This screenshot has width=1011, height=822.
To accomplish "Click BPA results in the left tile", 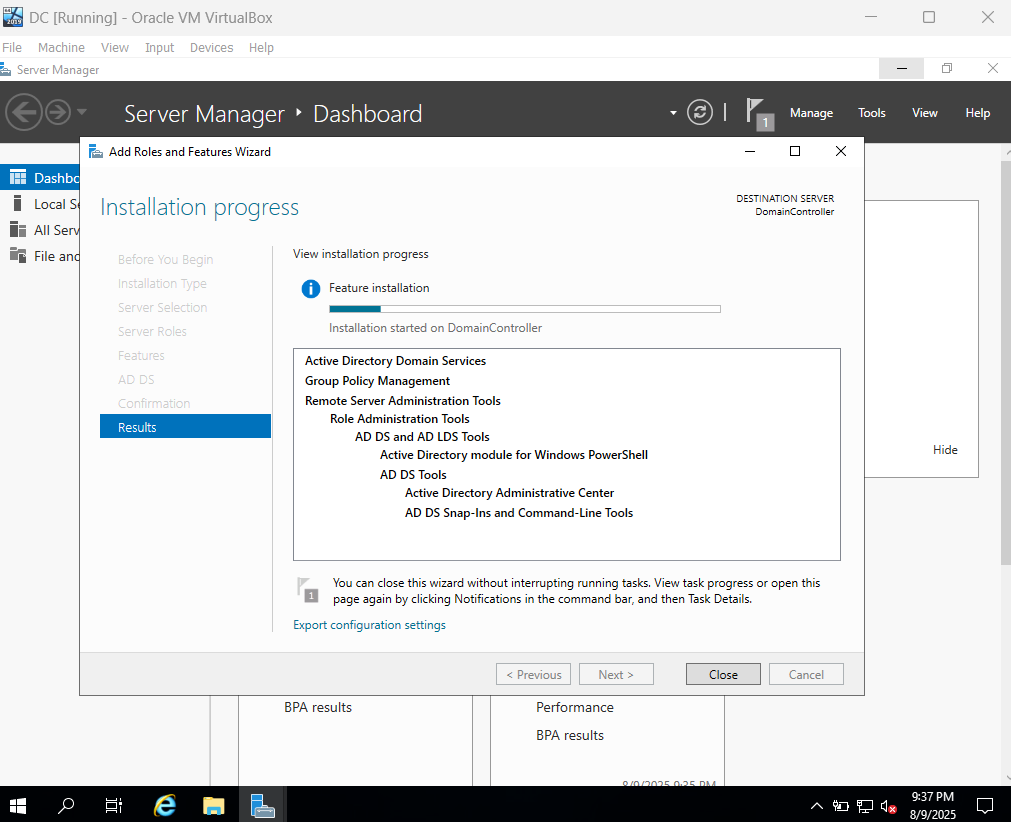I will tap(318, 708).
